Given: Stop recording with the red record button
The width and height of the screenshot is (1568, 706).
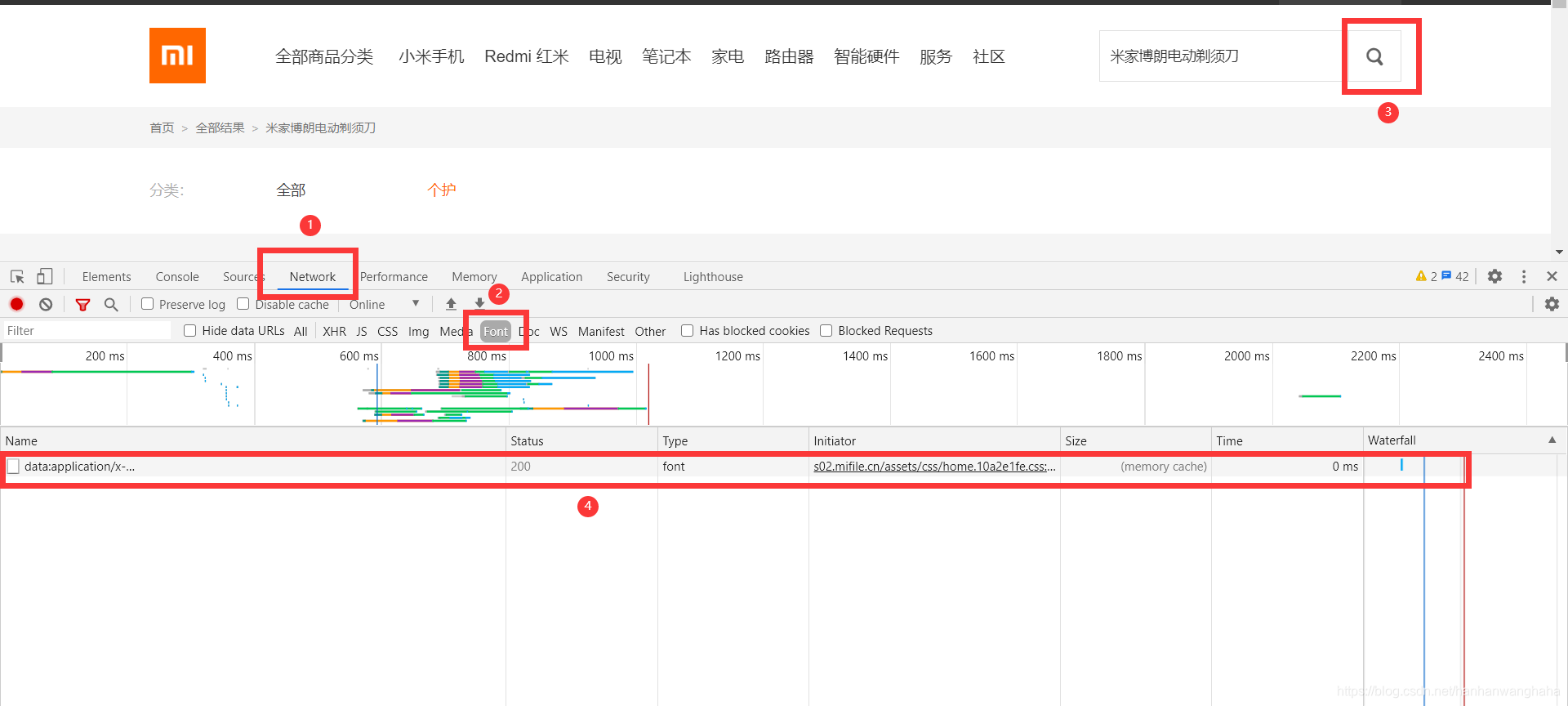Looking at the screenshot, I should click(x=16, y=304).
